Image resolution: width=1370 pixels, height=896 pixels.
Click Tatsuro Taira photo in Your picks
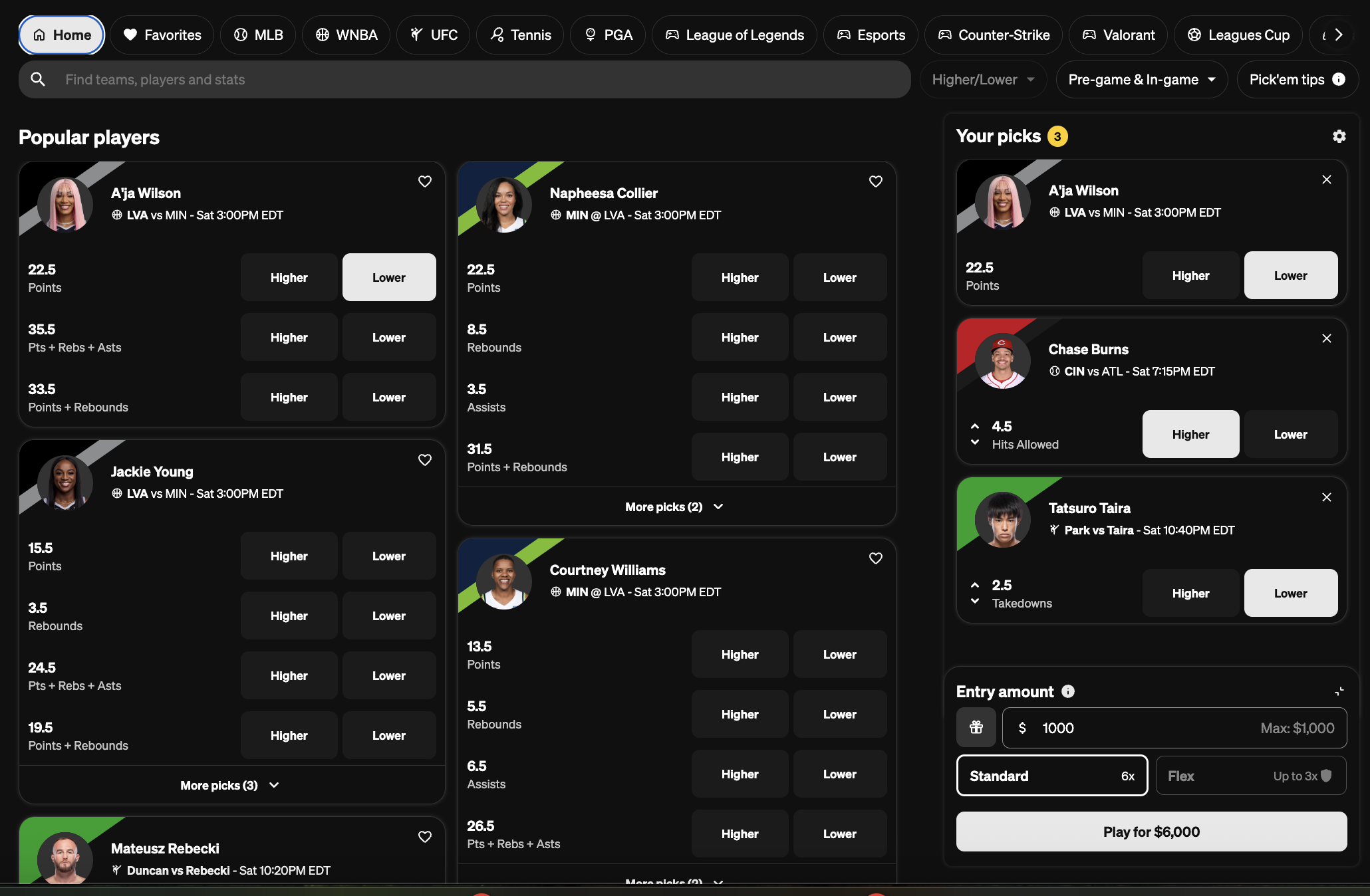click(1003, 519)
